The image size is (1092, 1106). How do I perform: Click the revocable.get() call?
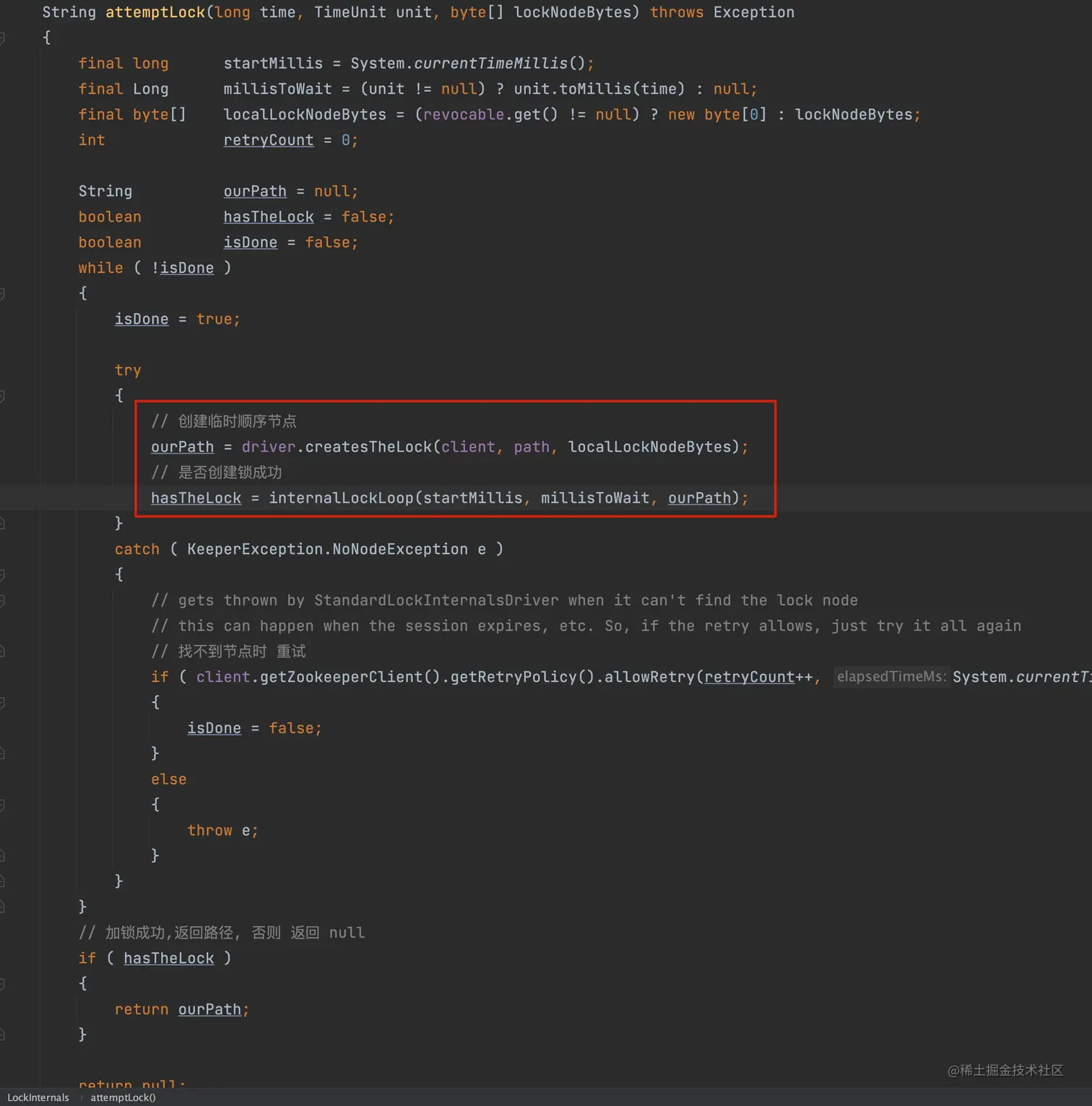[x=490, y=115]
